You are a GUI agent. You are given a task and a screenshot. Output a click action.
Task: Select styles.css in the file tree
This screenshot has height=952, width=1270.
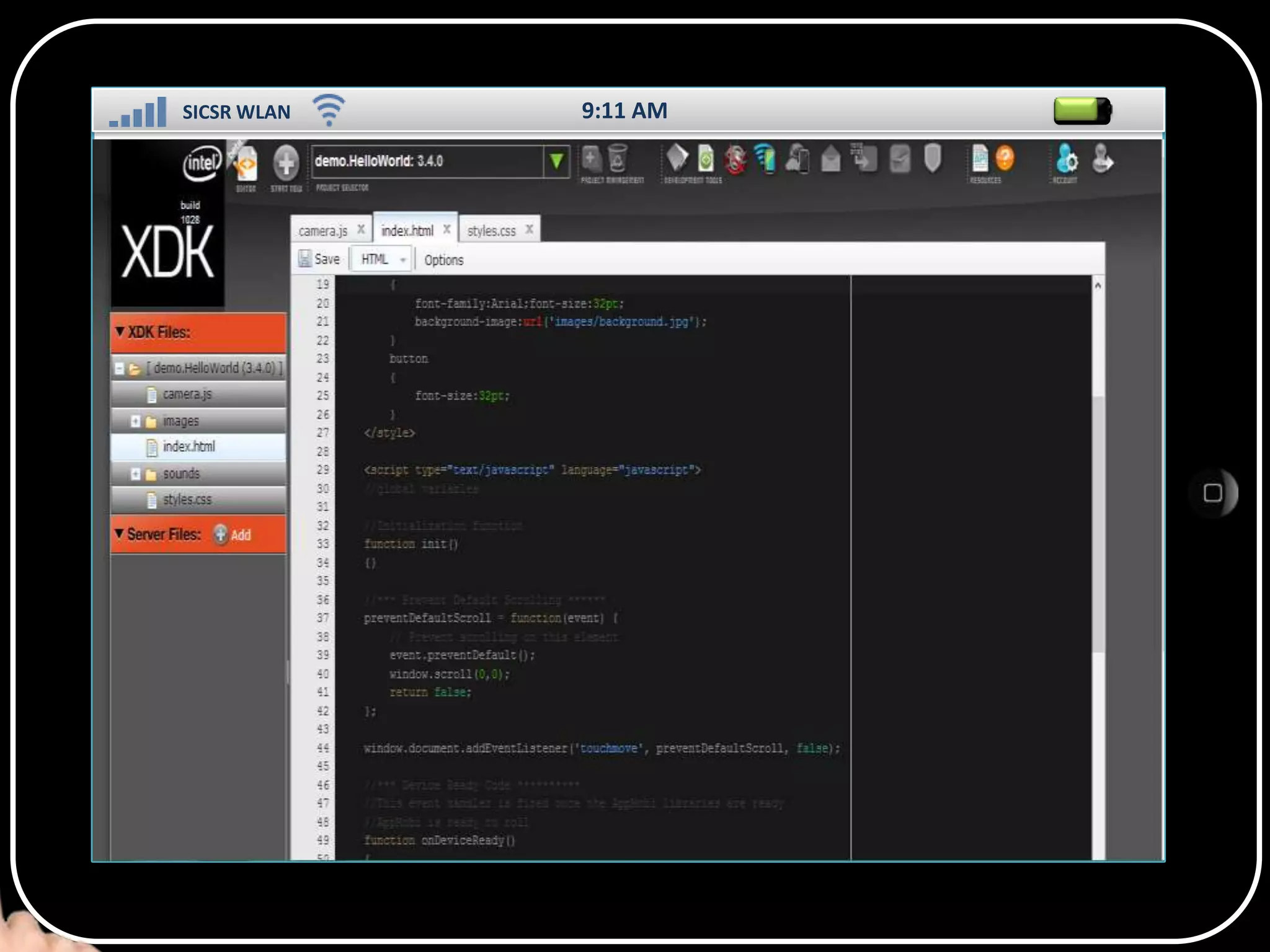[187, 500]
